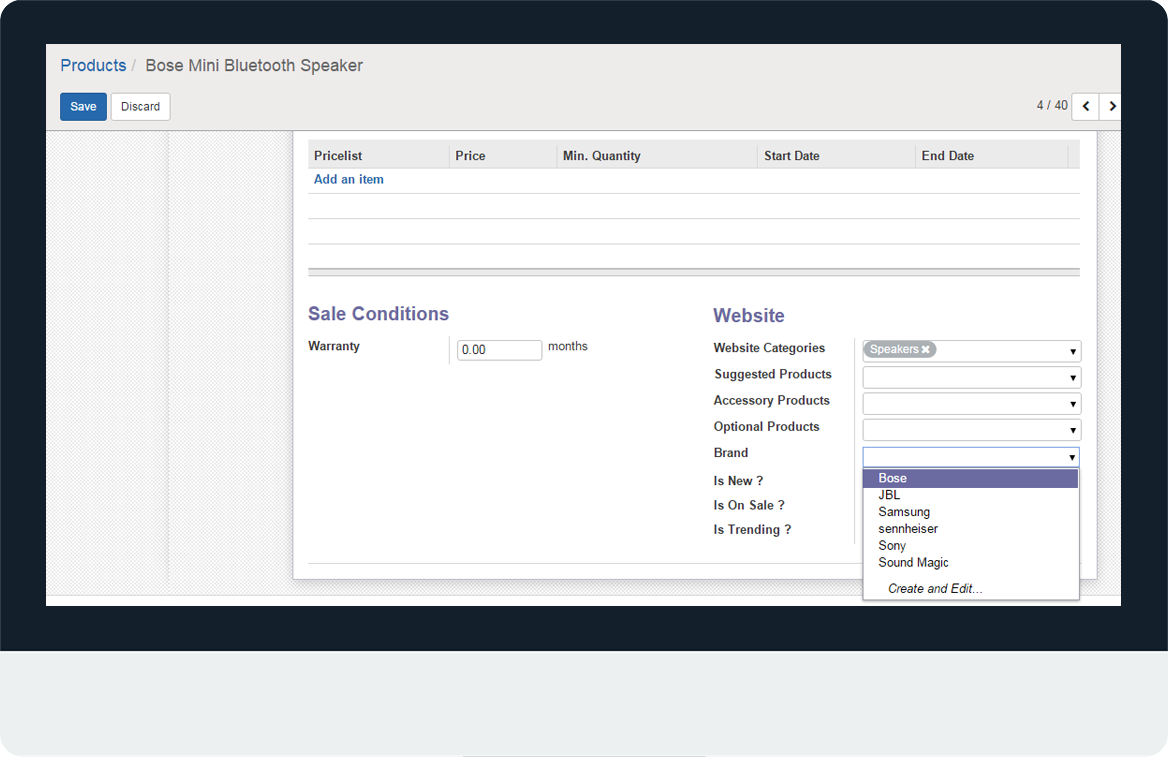This screenshot has height=757, width=1168.
Task: Save the product form
Action: [x=83, y=107]
